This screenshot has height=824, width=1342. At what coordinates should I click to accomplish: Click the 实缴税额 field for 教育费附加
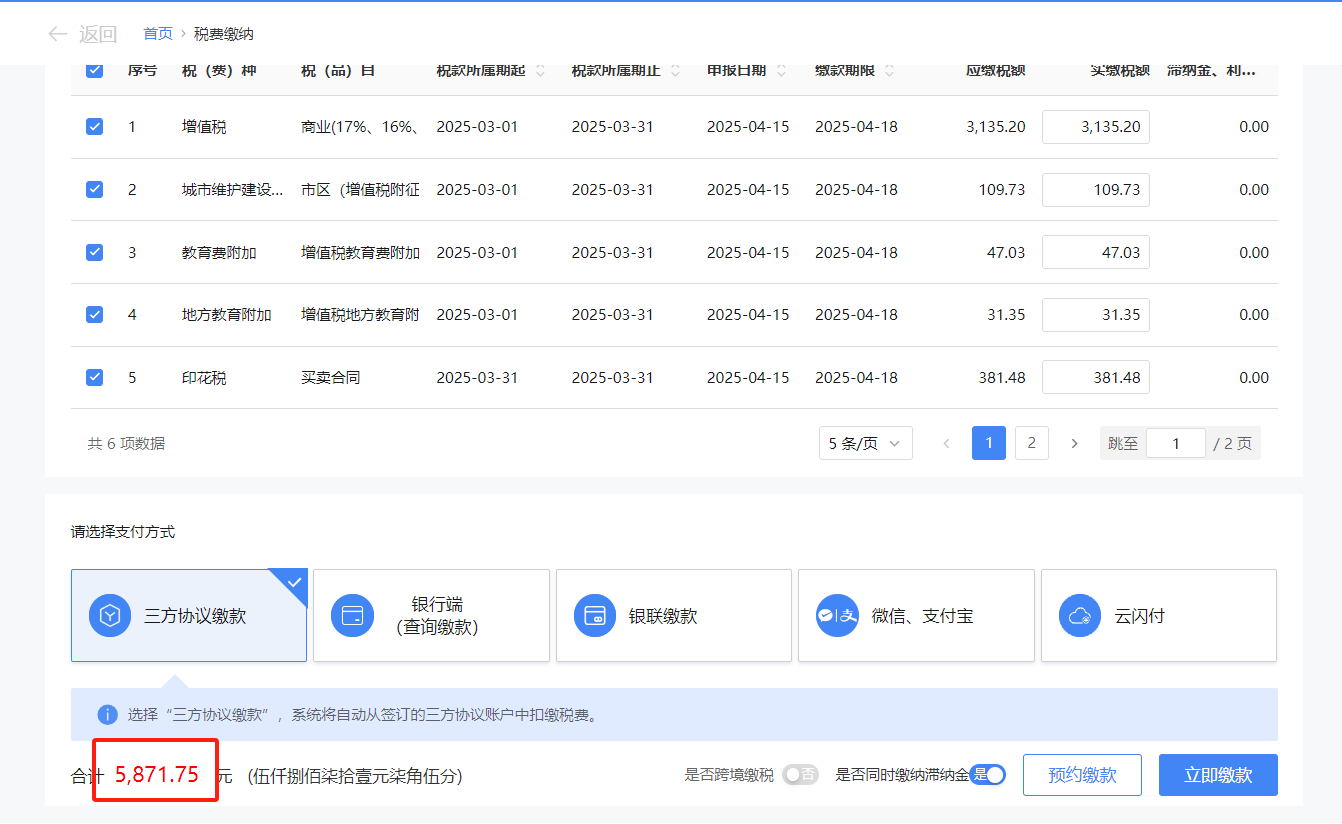[x=1095, y=252]
